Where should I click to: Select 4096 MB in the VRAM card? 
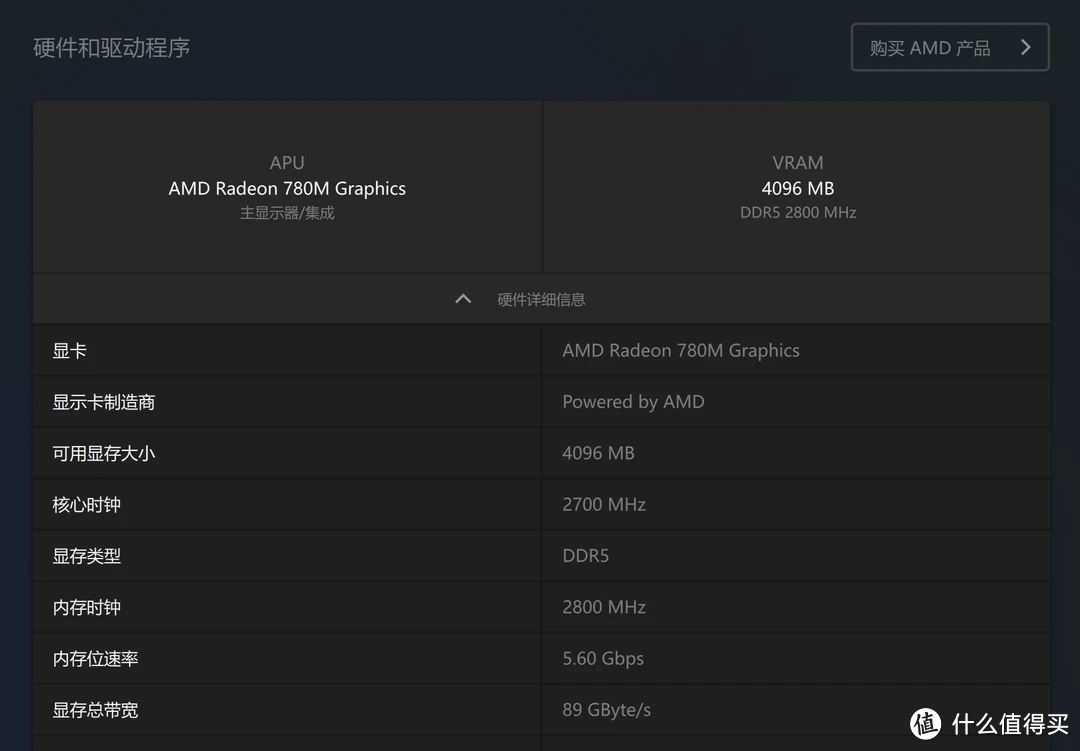coord(798,188)
